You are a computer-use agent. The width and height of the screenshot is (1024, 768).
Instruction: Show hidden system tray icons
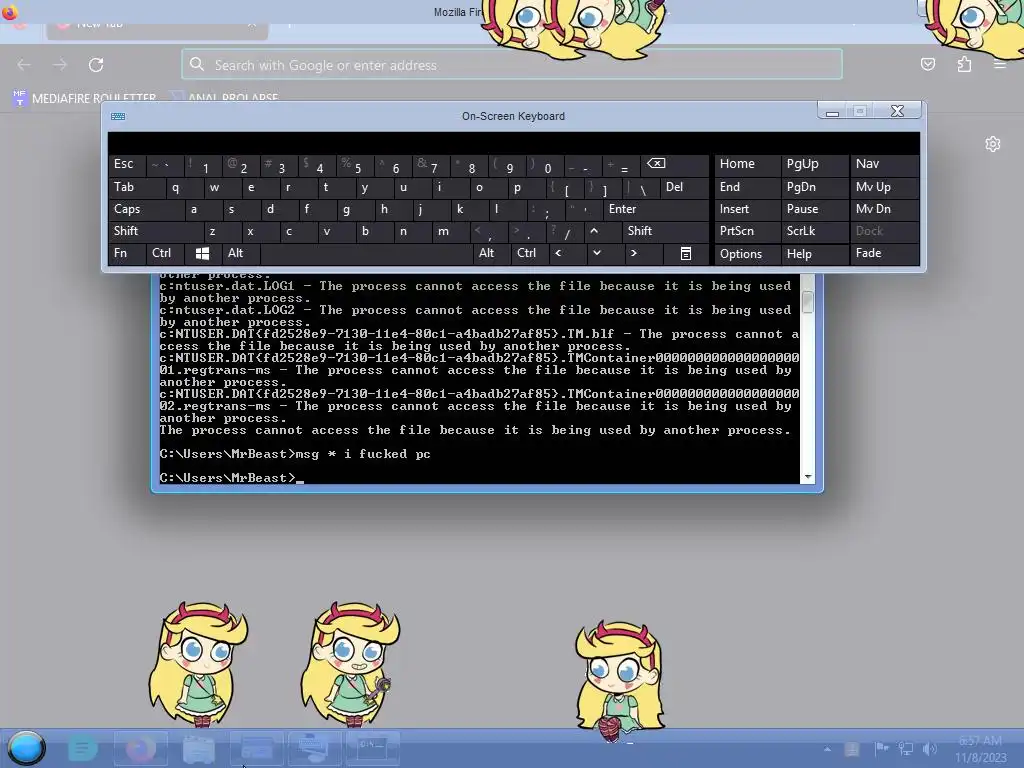827,749
